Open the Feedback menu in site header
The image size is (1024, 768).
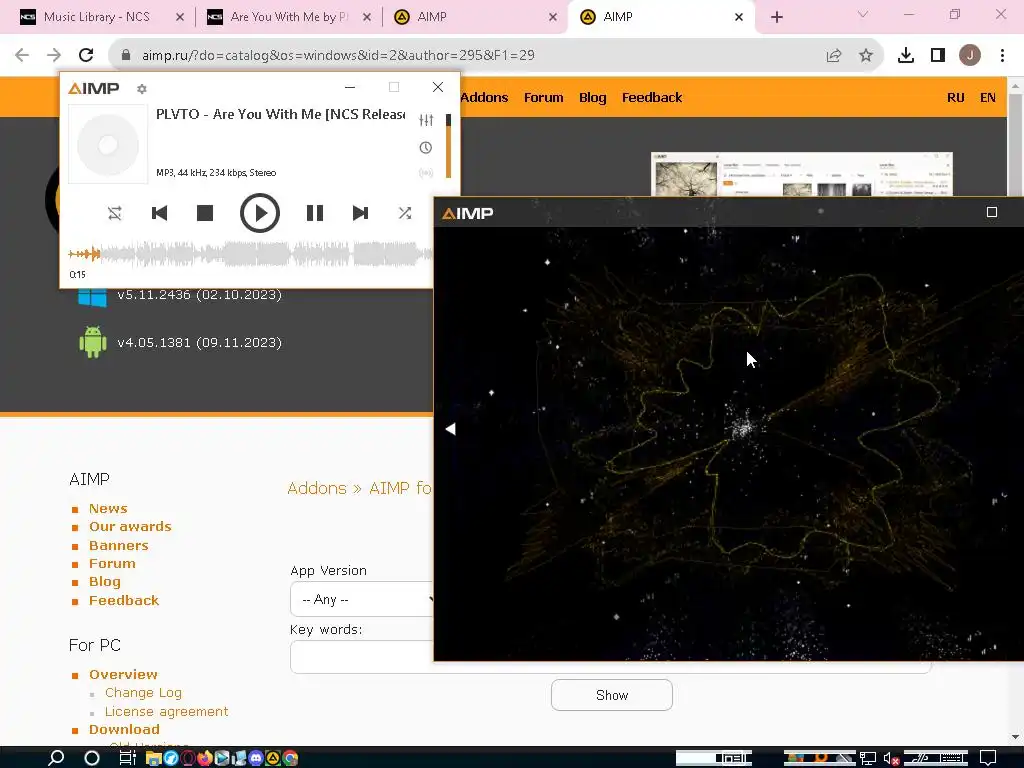(652, 97)
